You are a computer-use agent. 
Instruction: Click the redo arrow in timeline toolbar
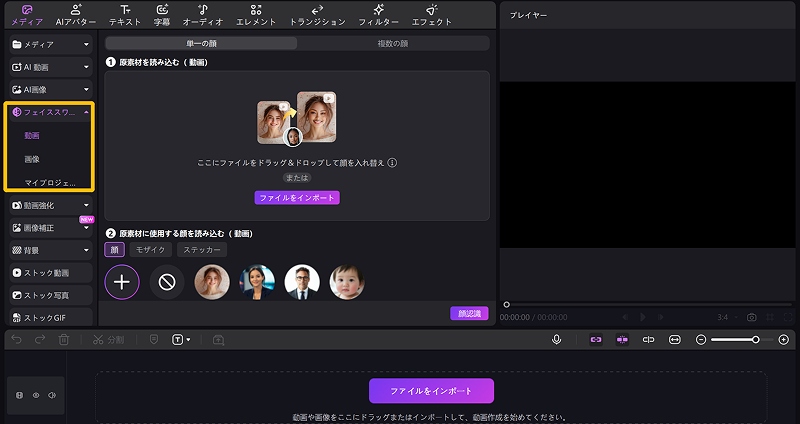(40, 340)
